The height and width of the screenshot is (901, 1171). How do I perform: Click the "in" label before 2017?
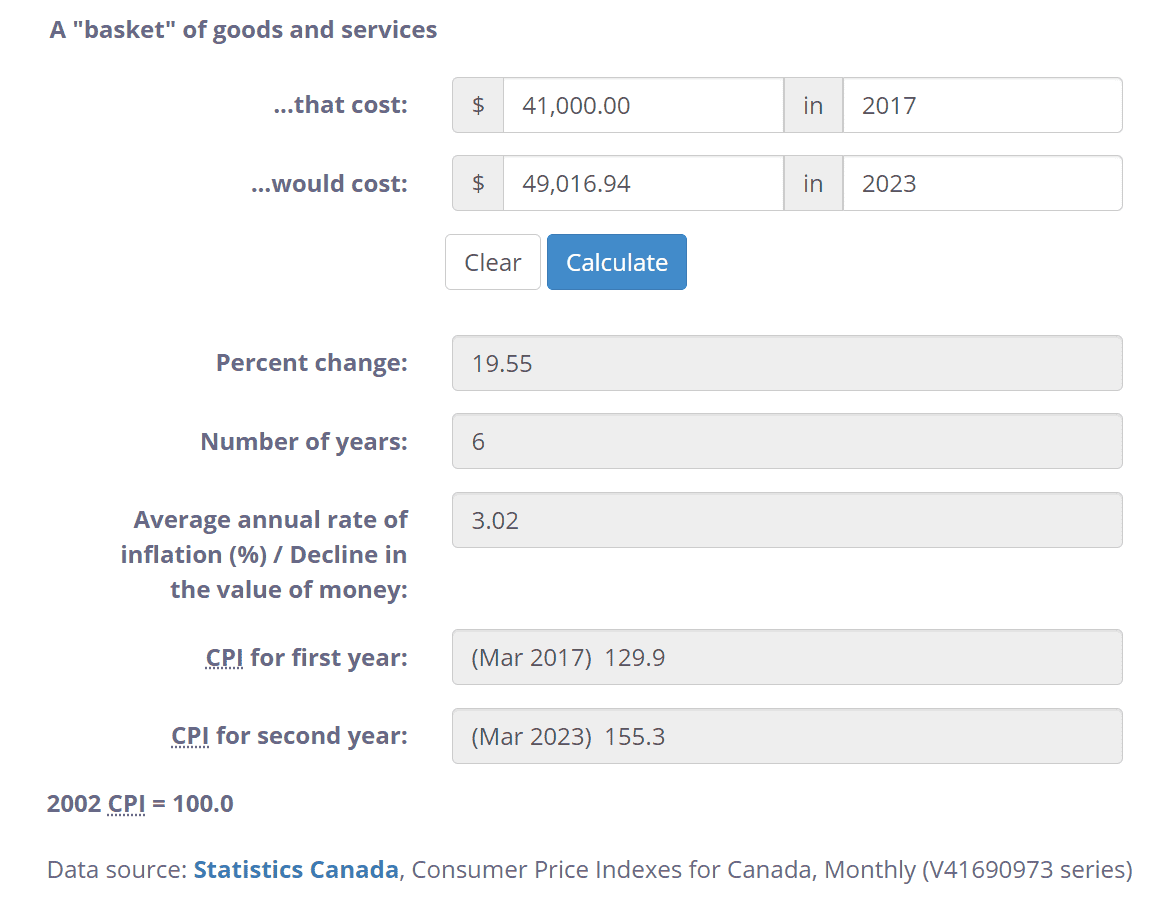(813, 105)
